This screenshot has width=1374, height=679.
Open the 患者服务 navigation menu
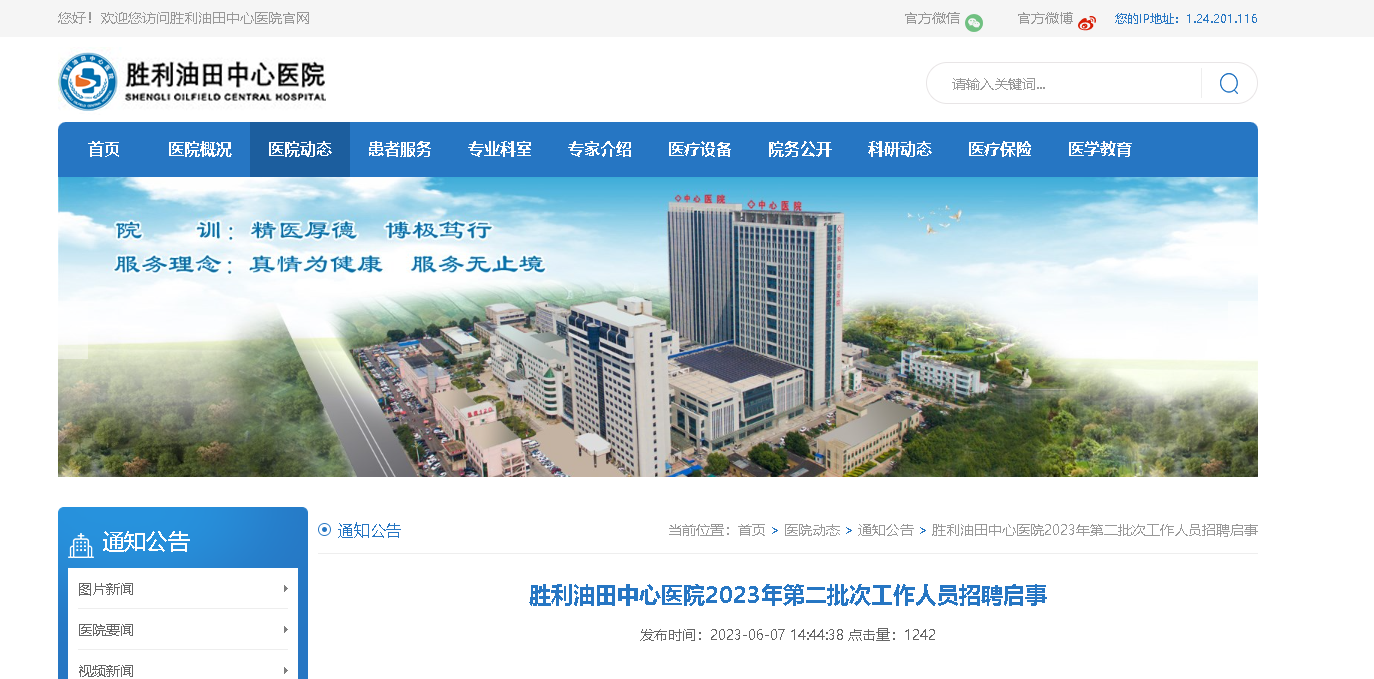pyautogui.click(x=400, y=150)
